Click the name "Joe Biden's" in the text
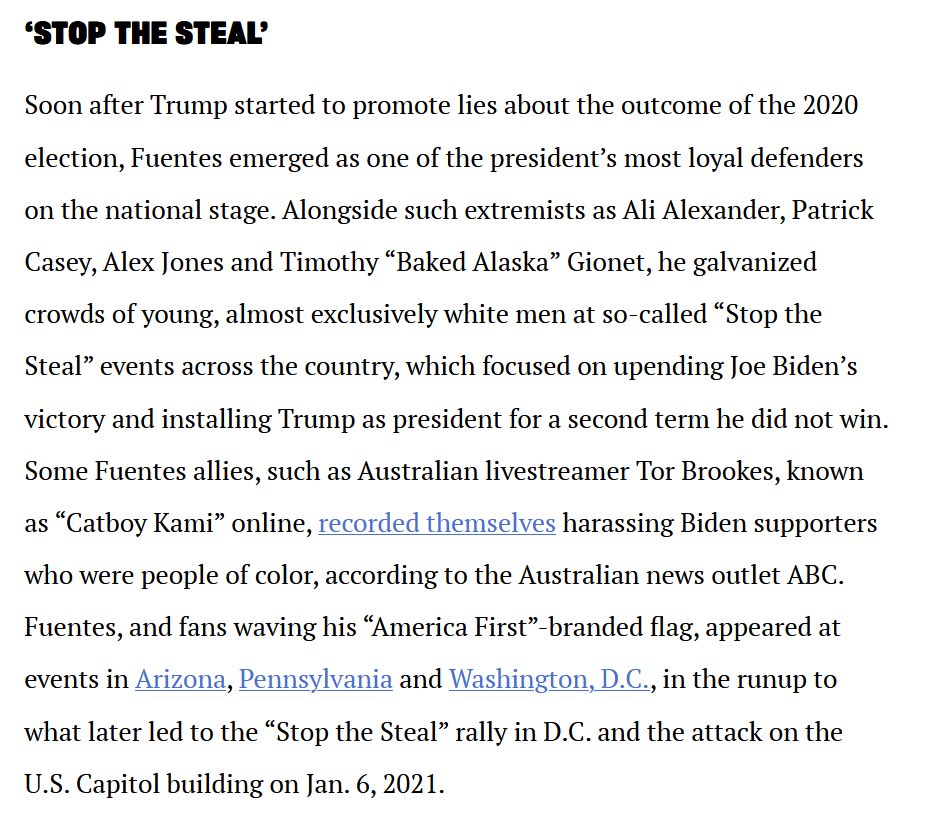931x827 pixels. coord(793,366)
